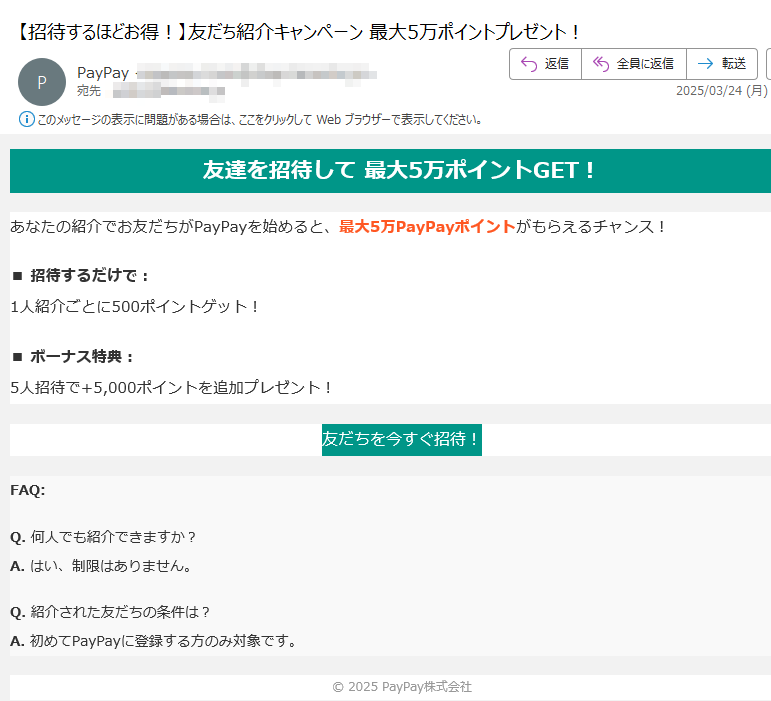Click the banner 友達を招待して 最大5万ポイントGET！
Viewport: 771px width, 701px height.
coord(399,171)
